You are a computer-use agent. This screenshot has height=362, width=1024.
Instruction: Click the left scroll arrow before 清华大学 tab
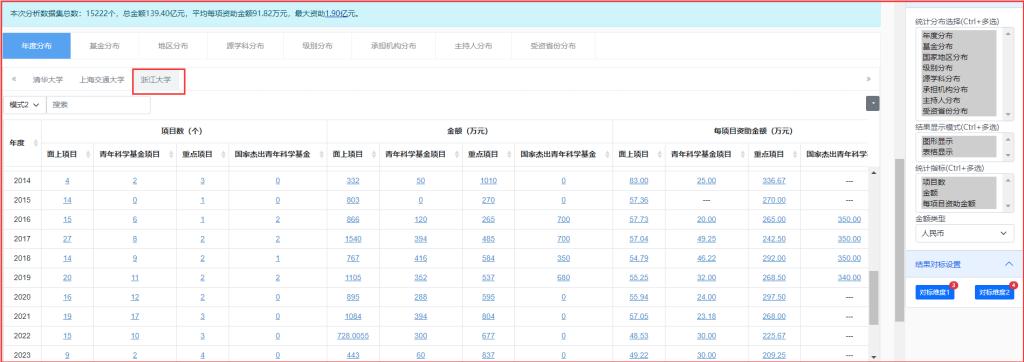coord(14,79)
